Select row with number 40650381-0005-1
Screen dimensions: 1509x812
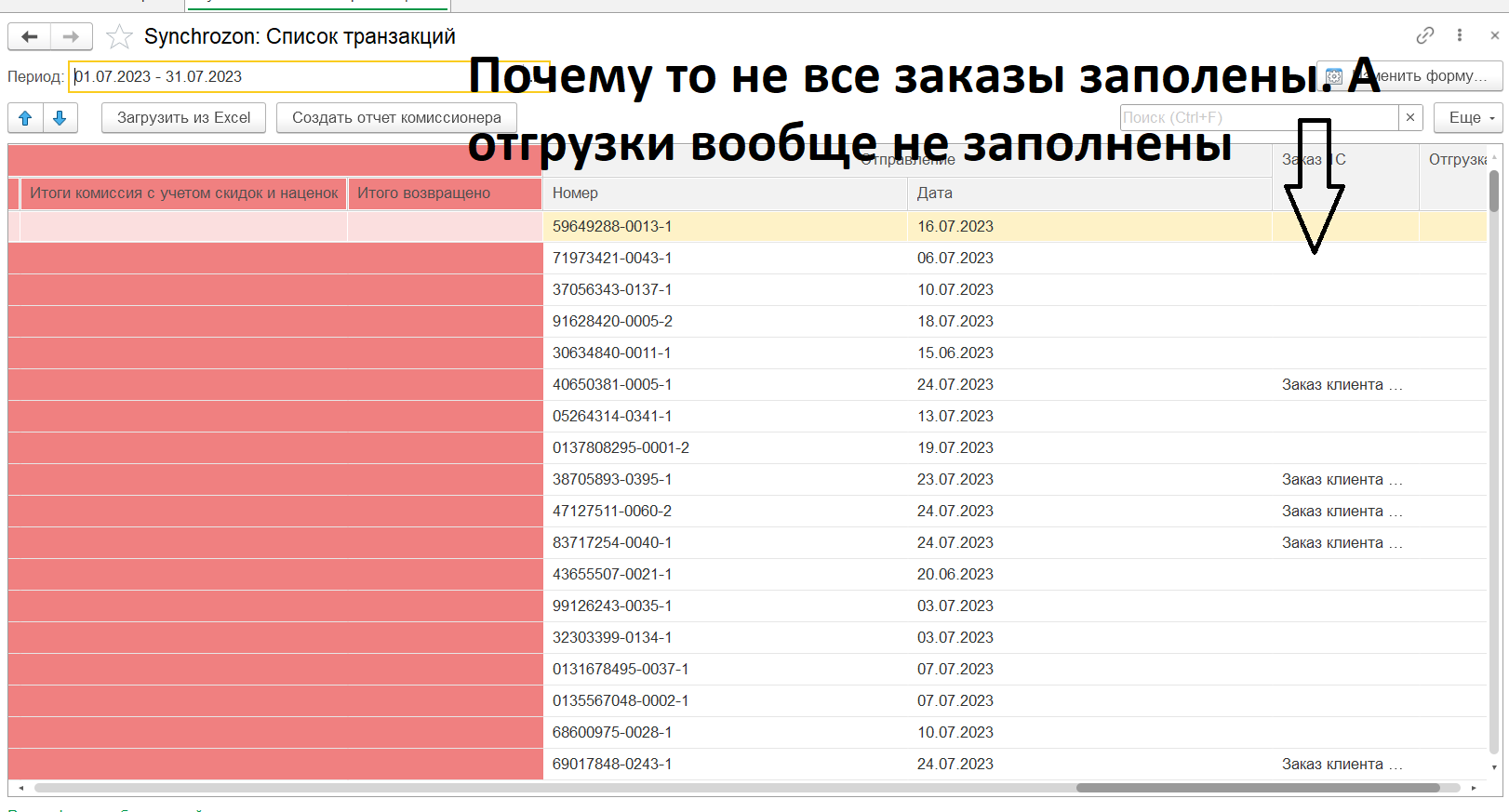(x=612, y=385)
